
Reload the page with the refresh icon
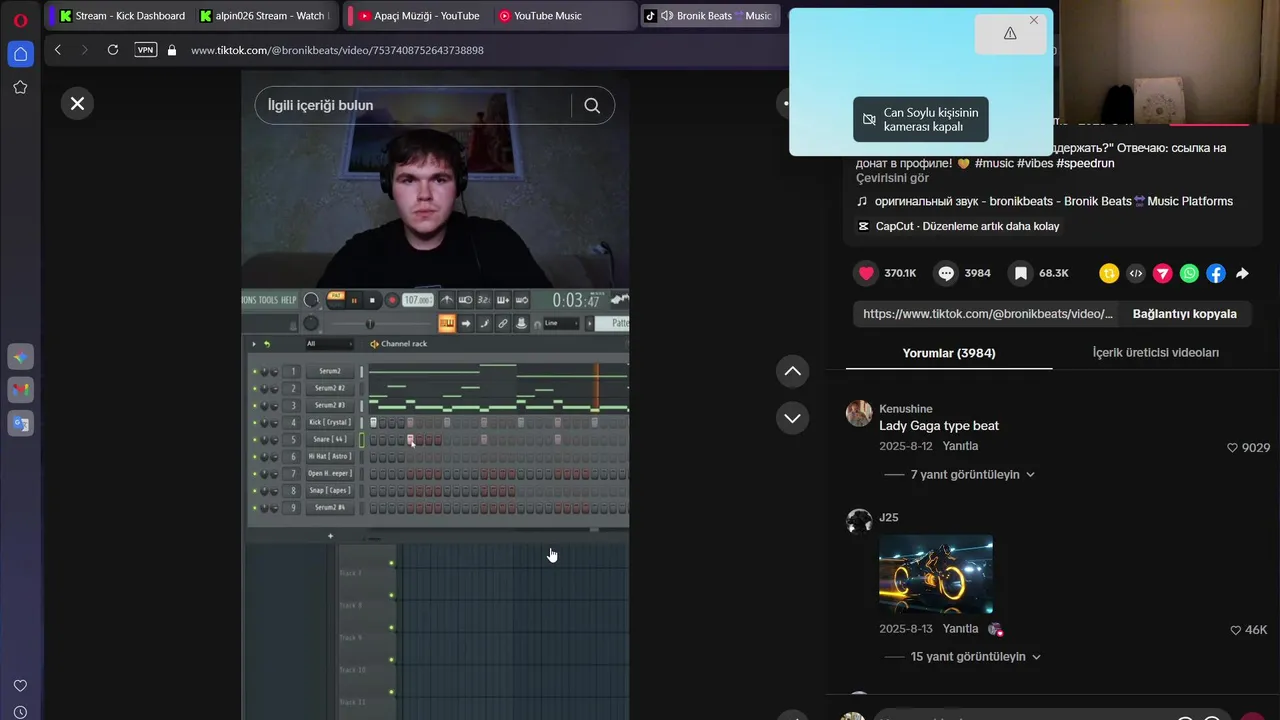(112, 50)
